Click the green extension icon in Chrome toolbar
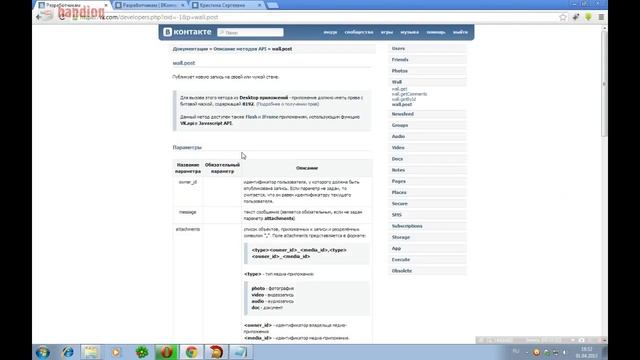 coord(588,17)
